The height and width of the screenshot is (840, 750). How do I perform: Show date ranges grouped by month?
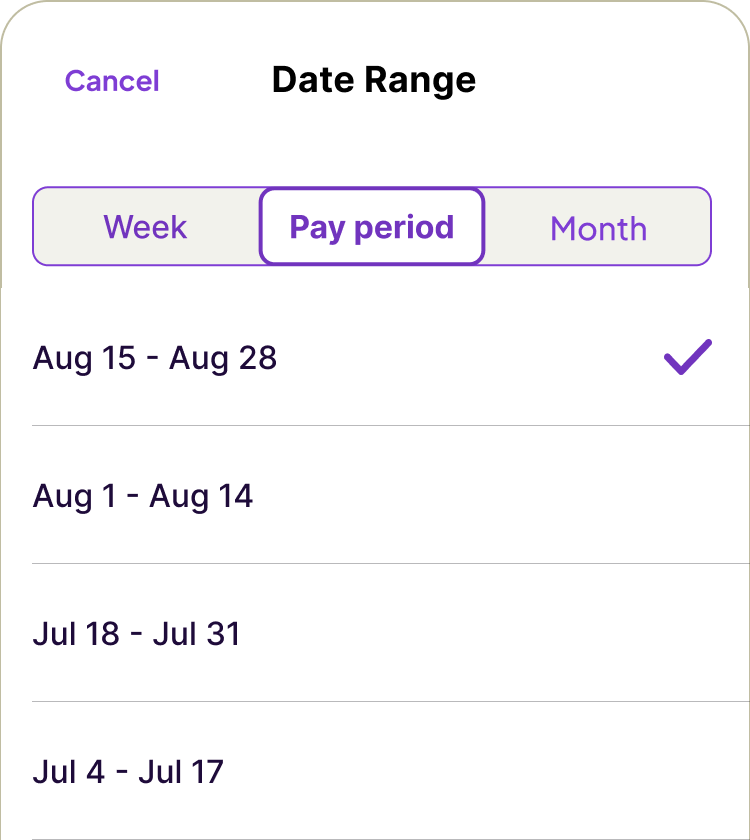tap(598, 228)
